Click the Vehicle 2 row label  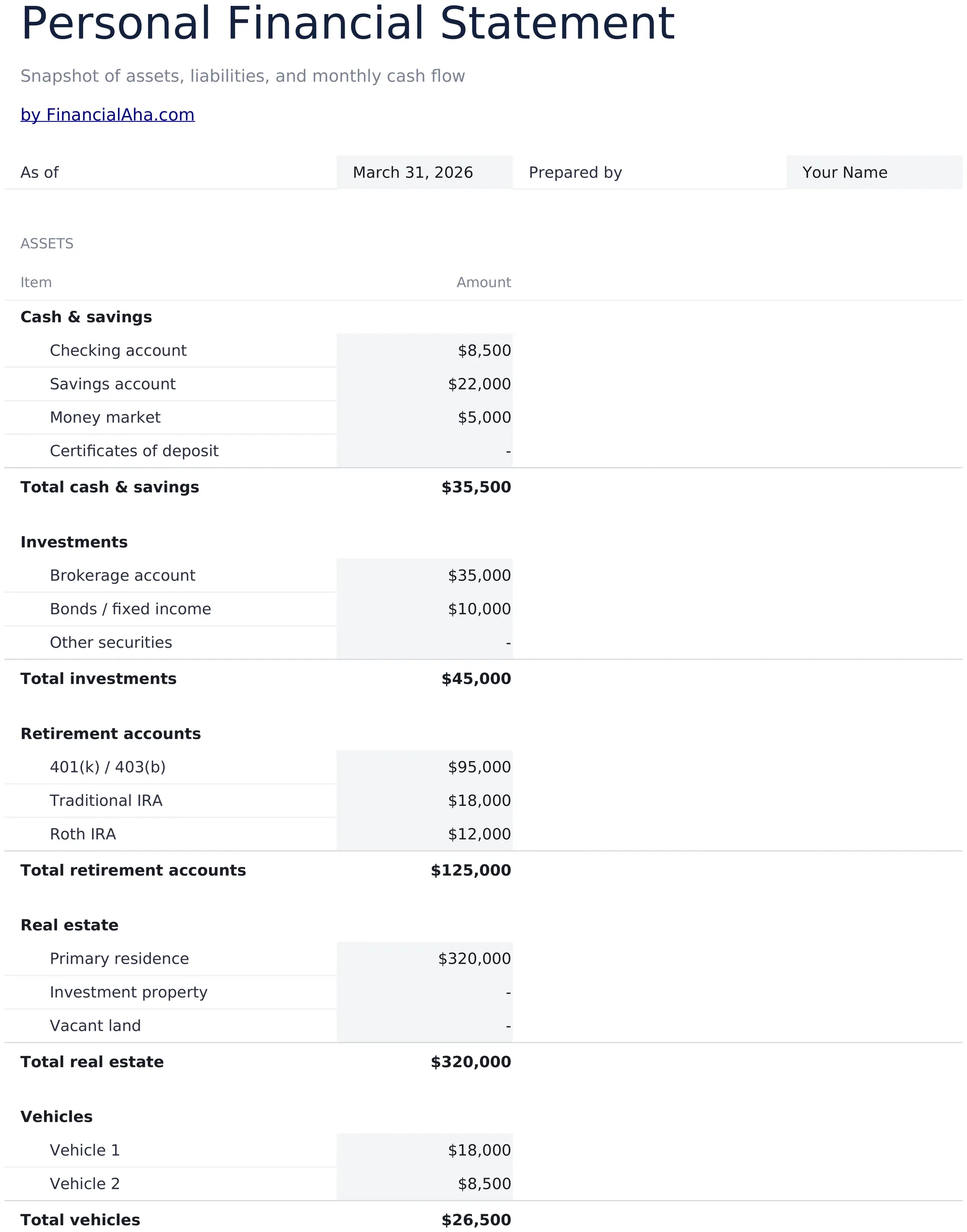tap(85, 1184)
